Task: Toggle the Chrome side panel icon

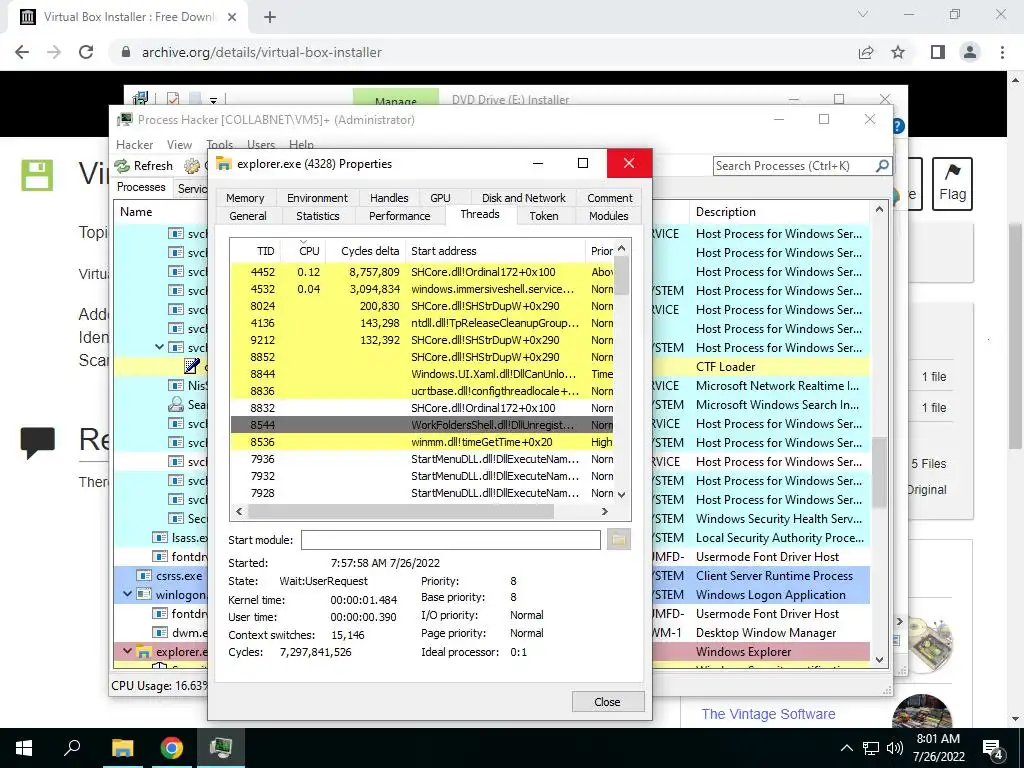Action: tap(938, 52)
